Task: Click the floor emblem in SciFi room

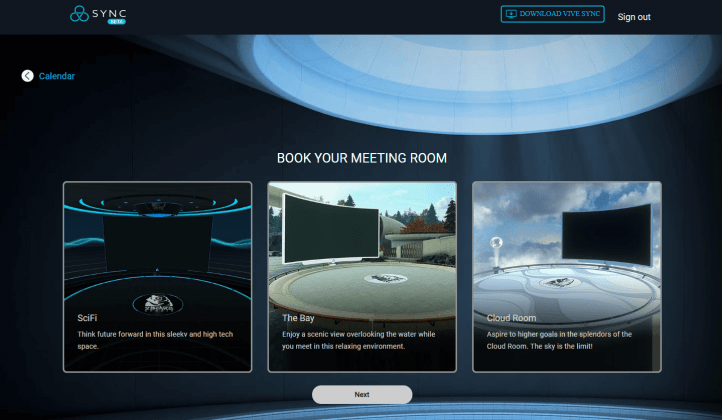Action: [157, 303]
